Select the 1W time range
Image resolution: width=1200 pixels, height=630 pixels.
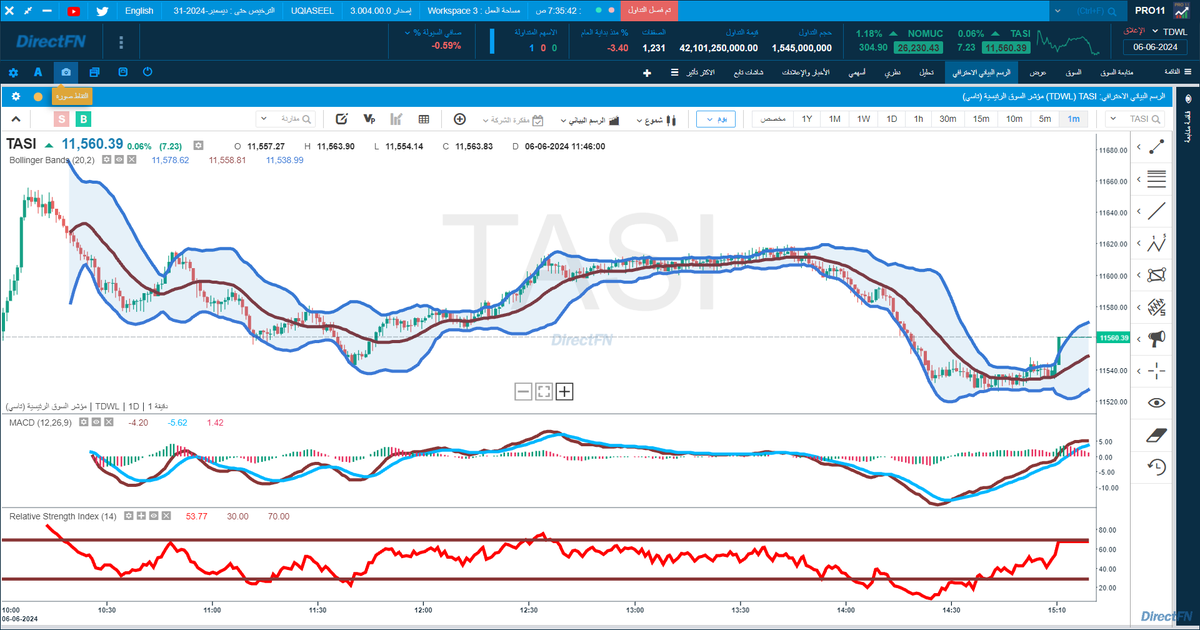point(864,119)
